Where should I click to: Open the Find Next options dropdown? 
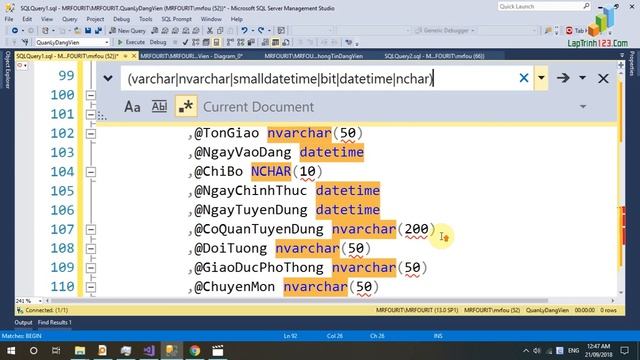click(582, 78)
